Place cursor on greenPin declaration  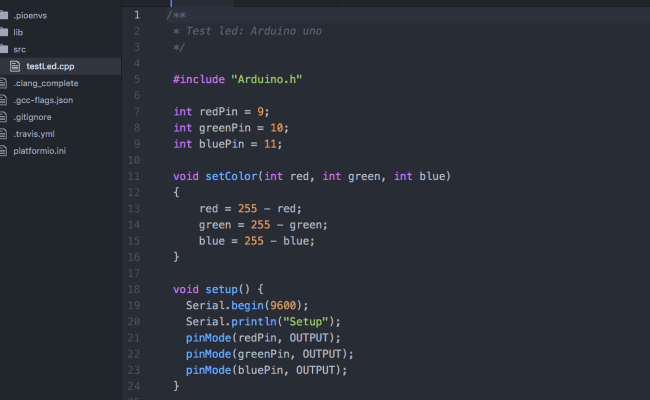click(x=231, y=128)
